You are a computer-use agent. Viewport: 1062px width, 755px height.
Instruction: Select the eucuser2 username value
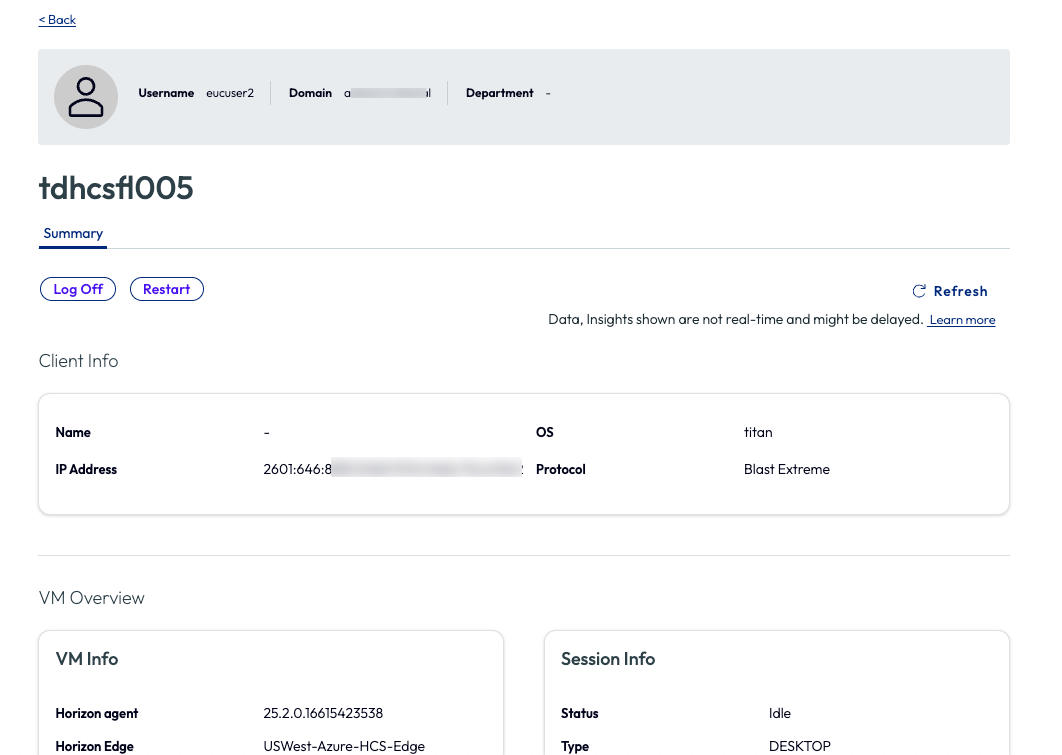(230, 93)
